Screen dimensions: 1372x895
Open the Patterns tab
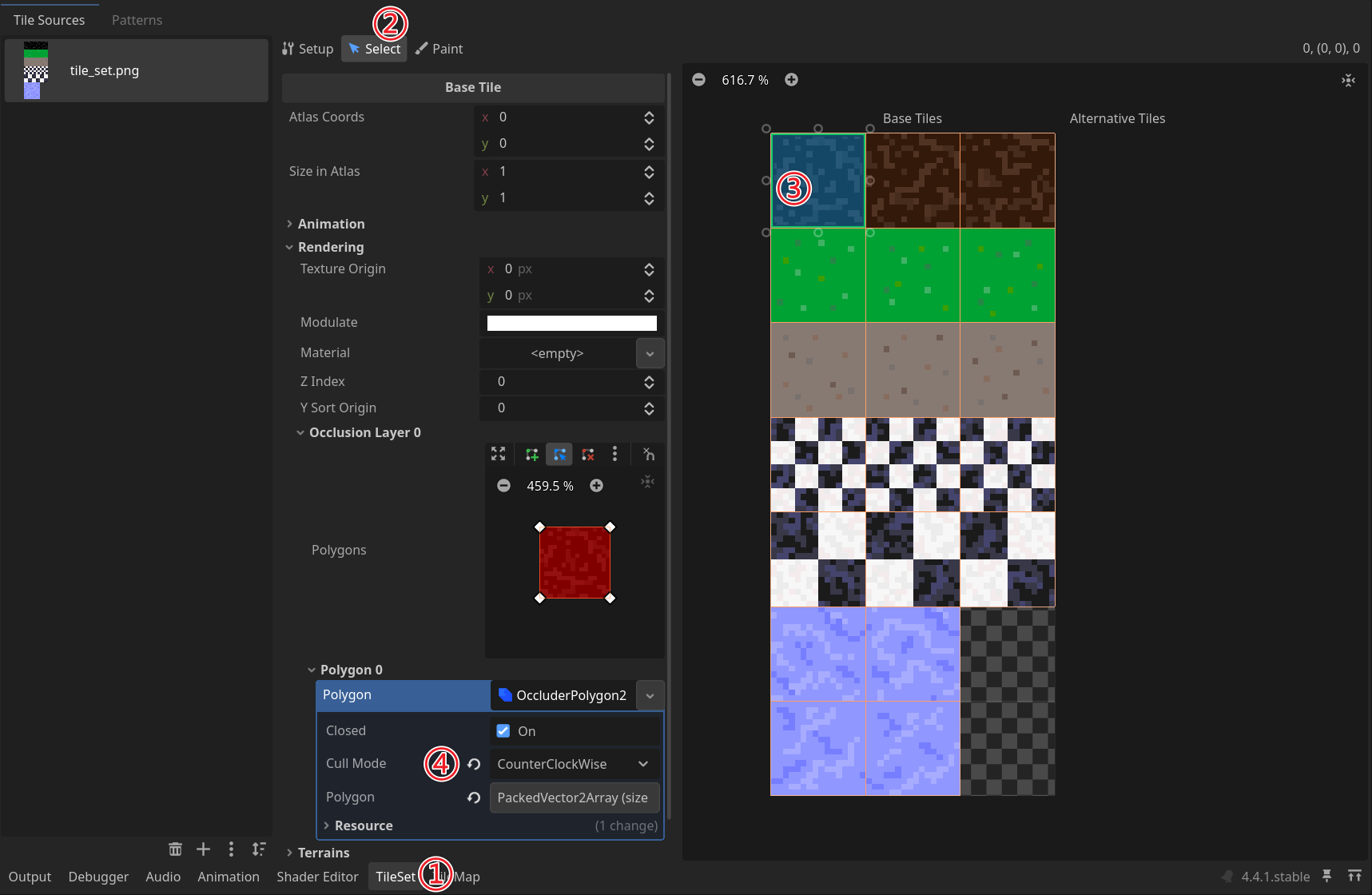137,20
